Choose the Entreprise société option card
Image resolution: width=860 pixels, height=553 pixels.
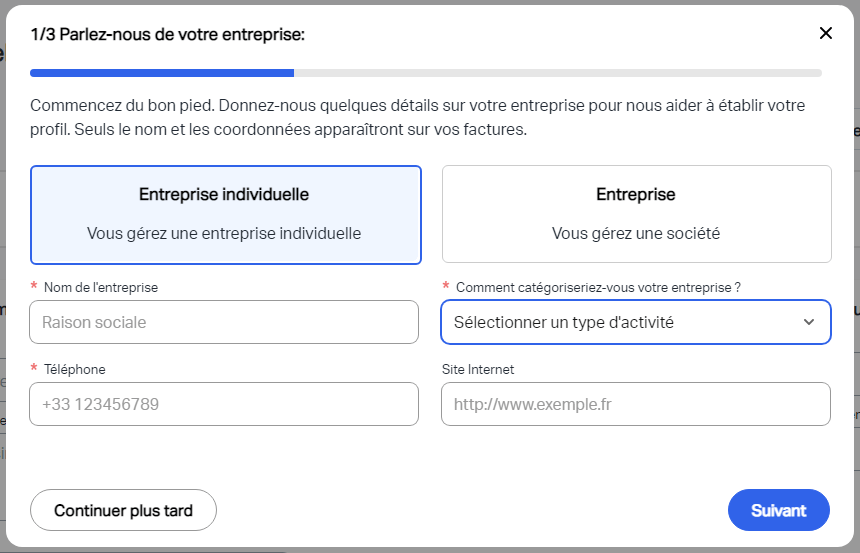pyautogui.click(x=637, y=214)
